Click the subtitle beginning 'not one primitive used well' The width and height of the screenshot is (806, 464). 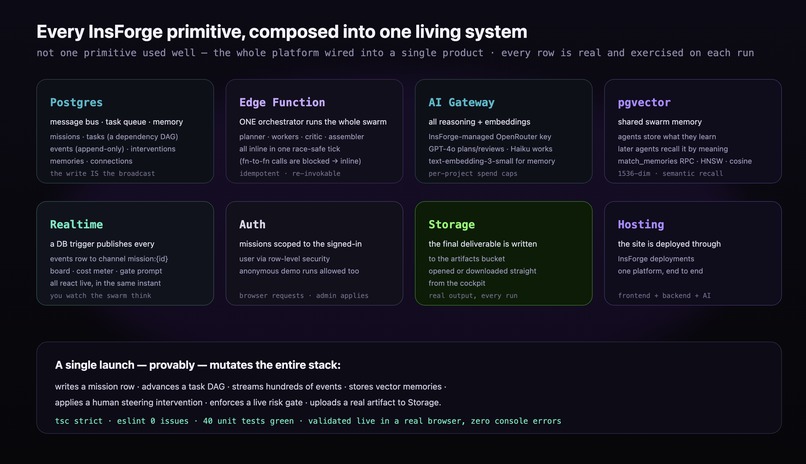[395, 53]
